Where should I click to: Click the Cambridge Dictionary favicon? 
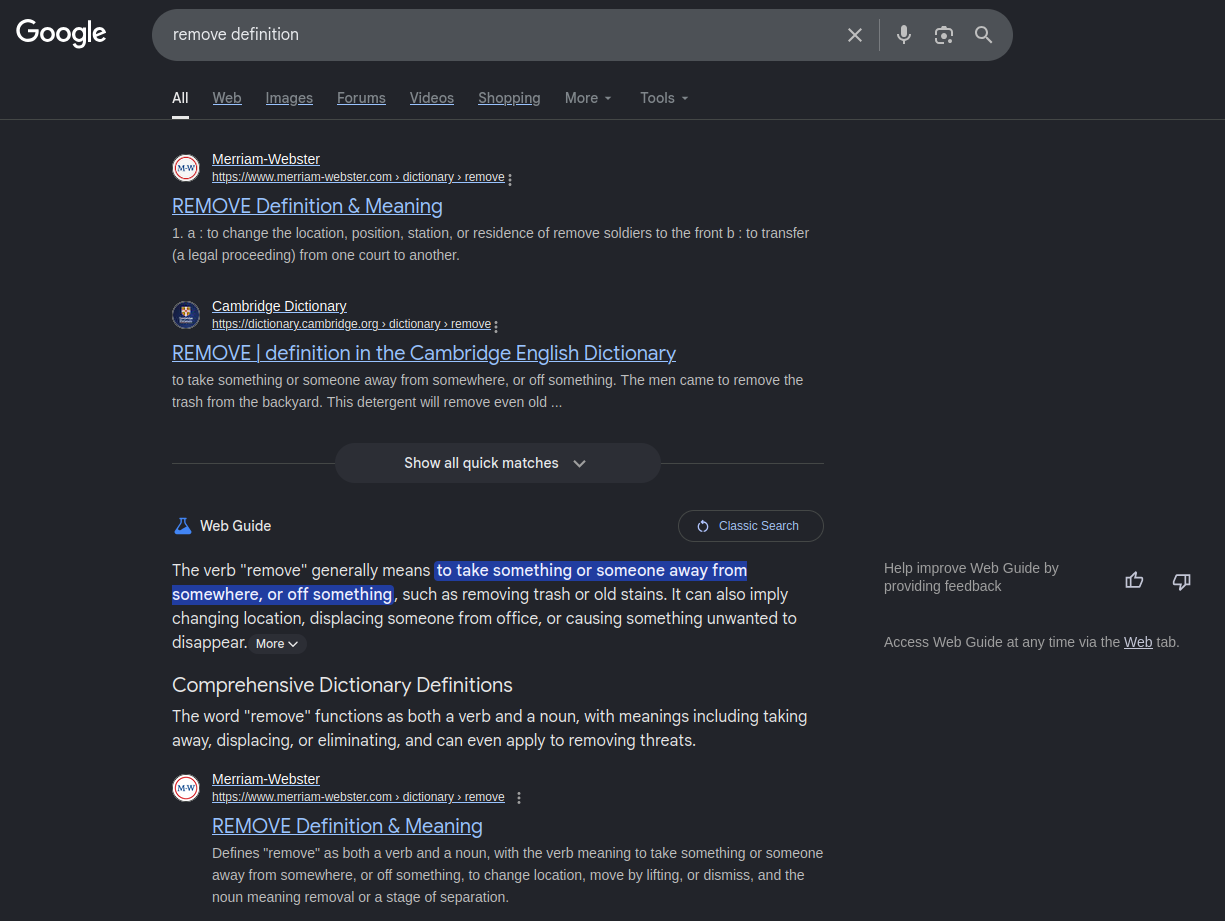[x=186, y=315]
